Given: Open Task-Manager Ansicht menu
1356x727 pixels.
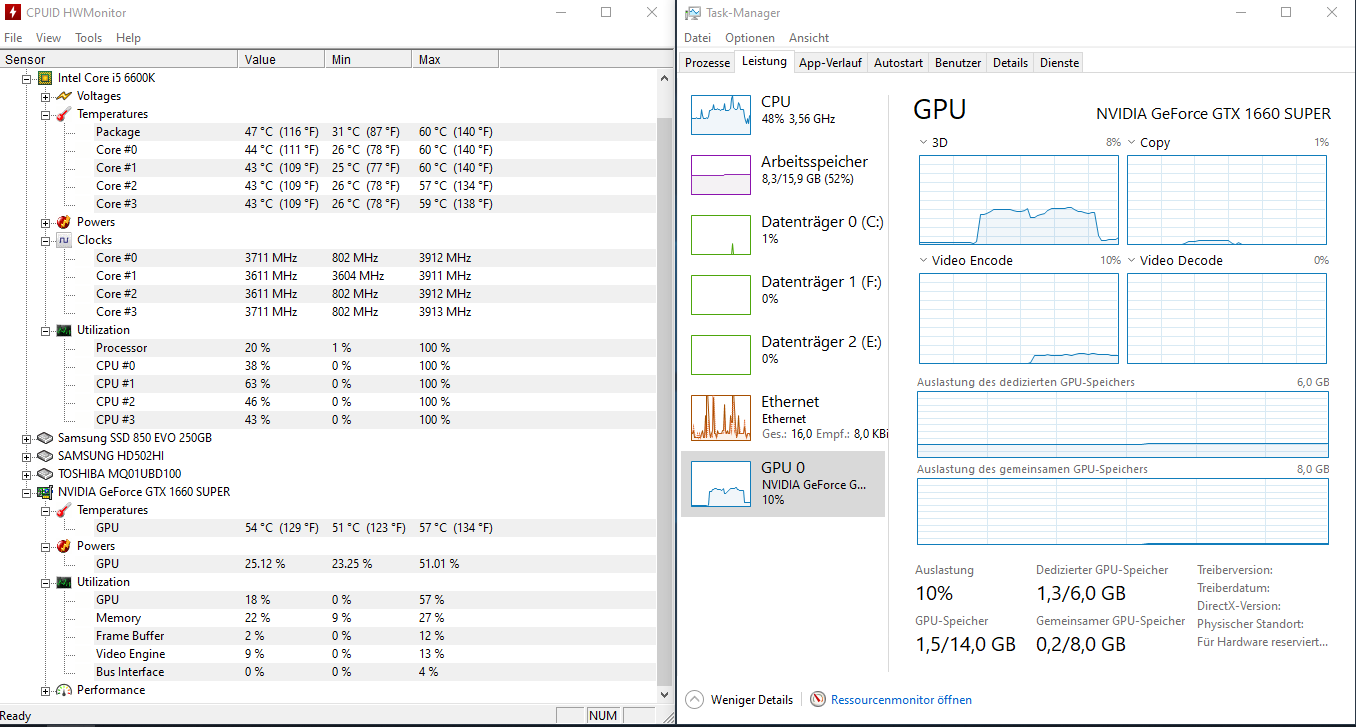Looking at the screenshot, I should 809,38.
